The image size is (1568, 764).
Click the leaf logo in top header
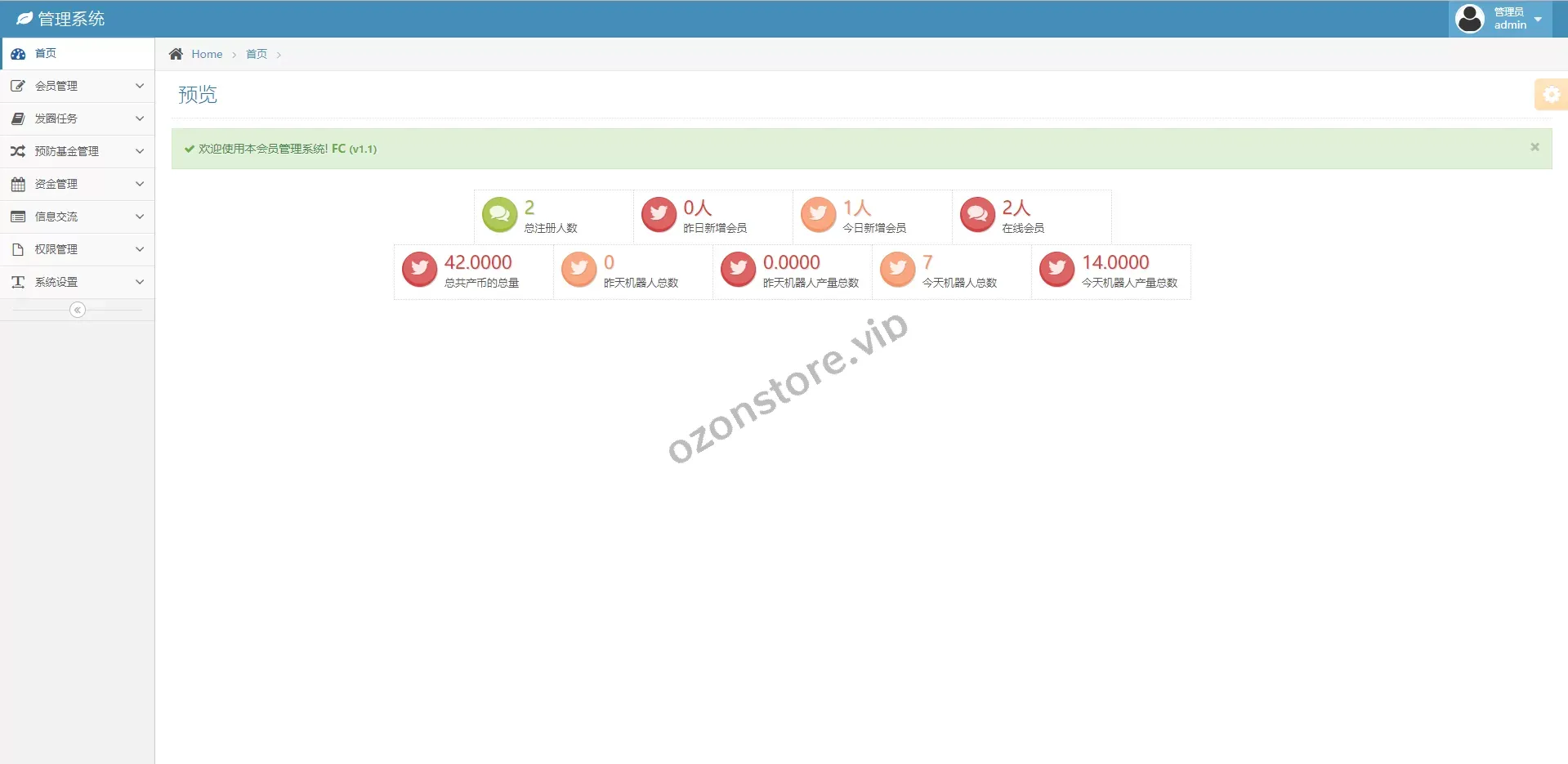[x=25, y=19]
